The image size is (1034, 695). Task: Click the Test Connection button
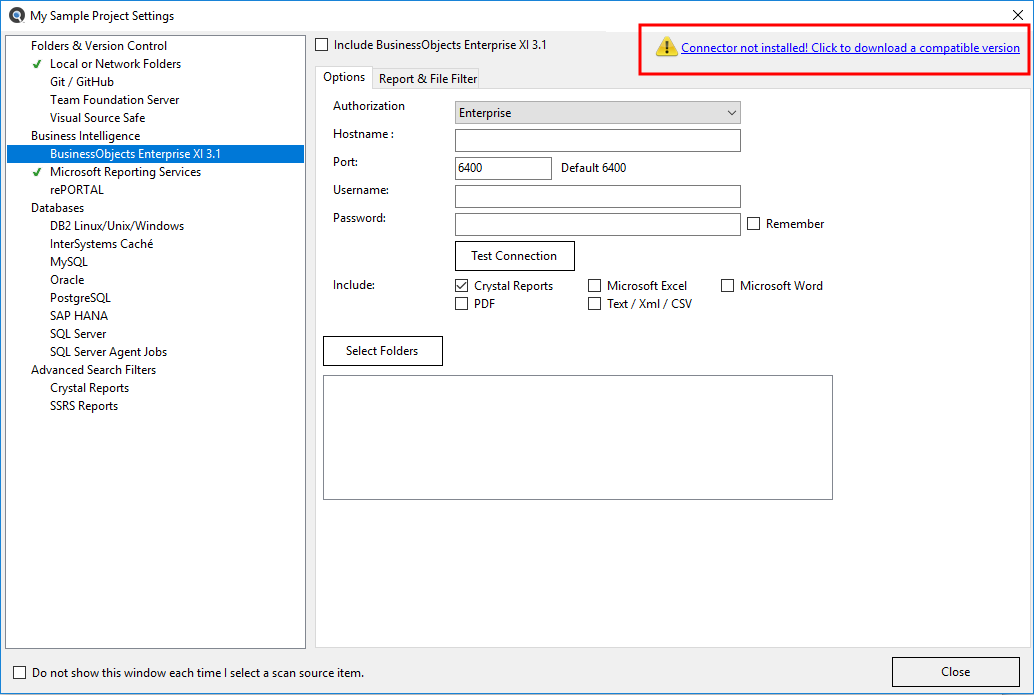coord(514,256)
